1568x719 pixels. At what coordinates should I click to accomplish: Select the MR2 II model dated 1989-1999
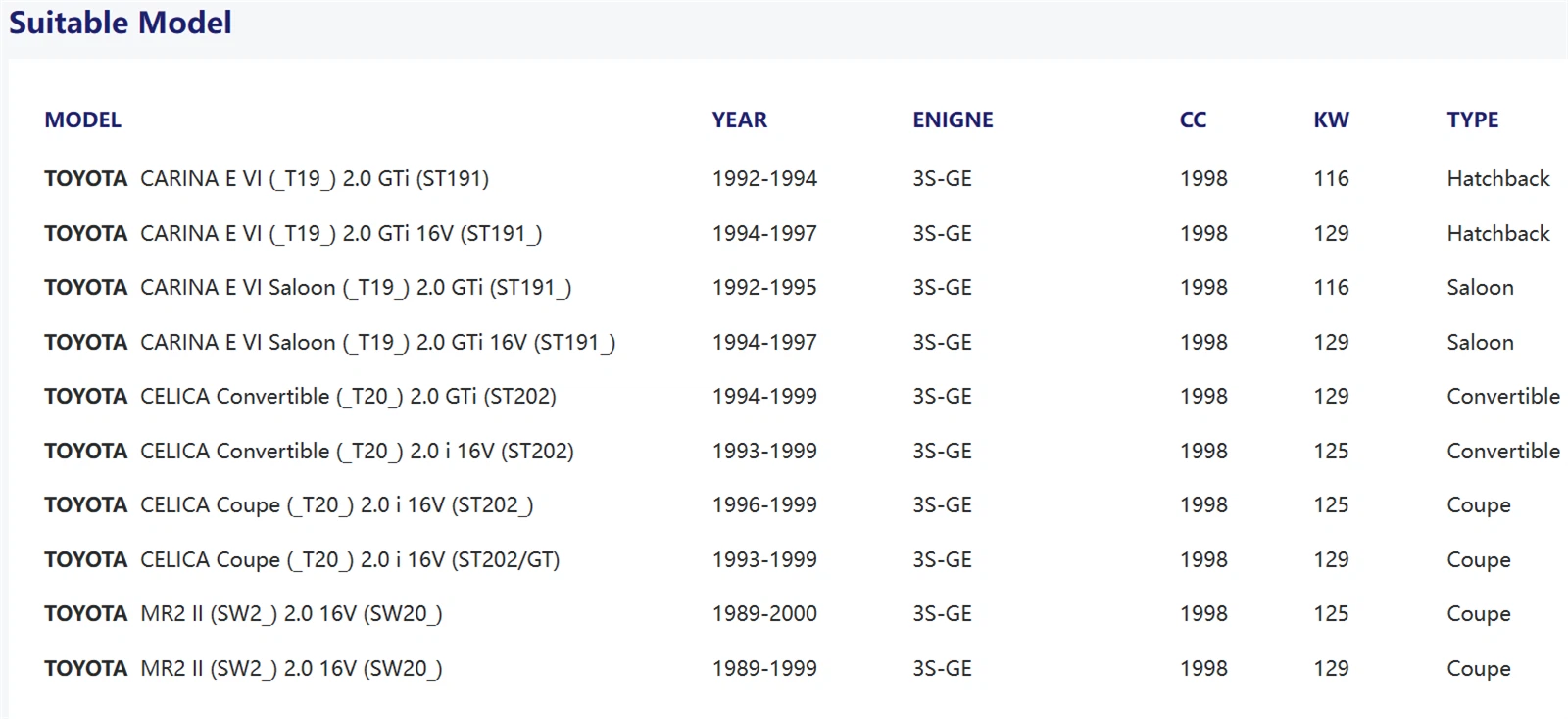243,669
